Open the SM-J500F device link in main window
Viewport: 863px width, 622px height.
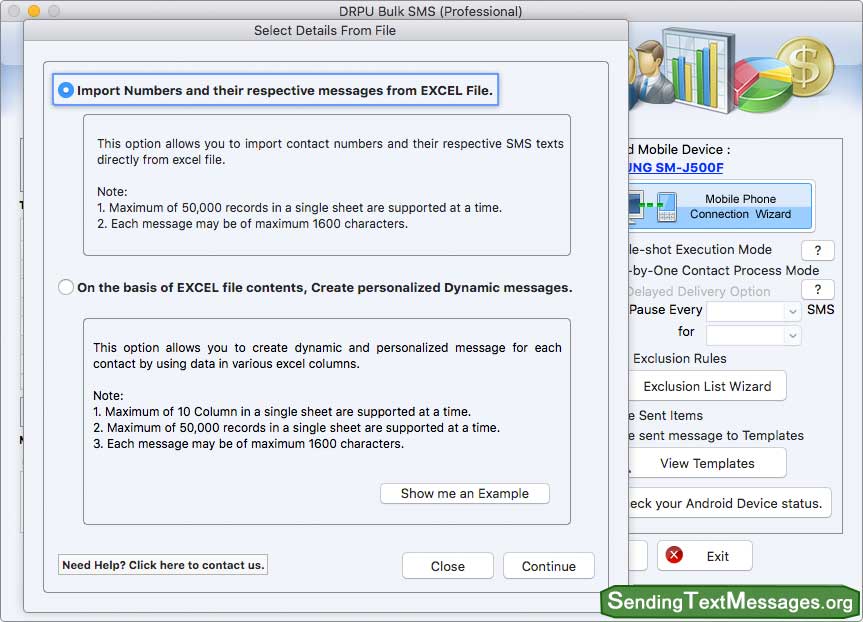(676, 167)
